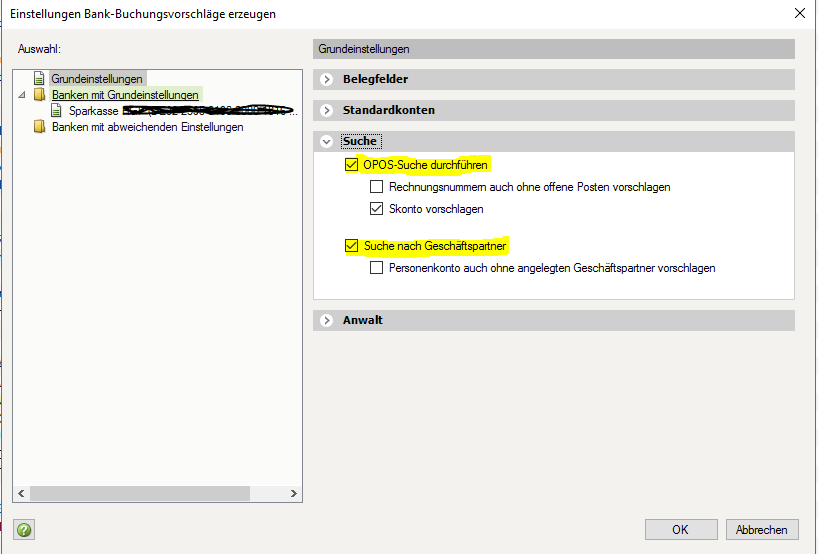Click the Sparkasse document icon

tap(58, 111)
